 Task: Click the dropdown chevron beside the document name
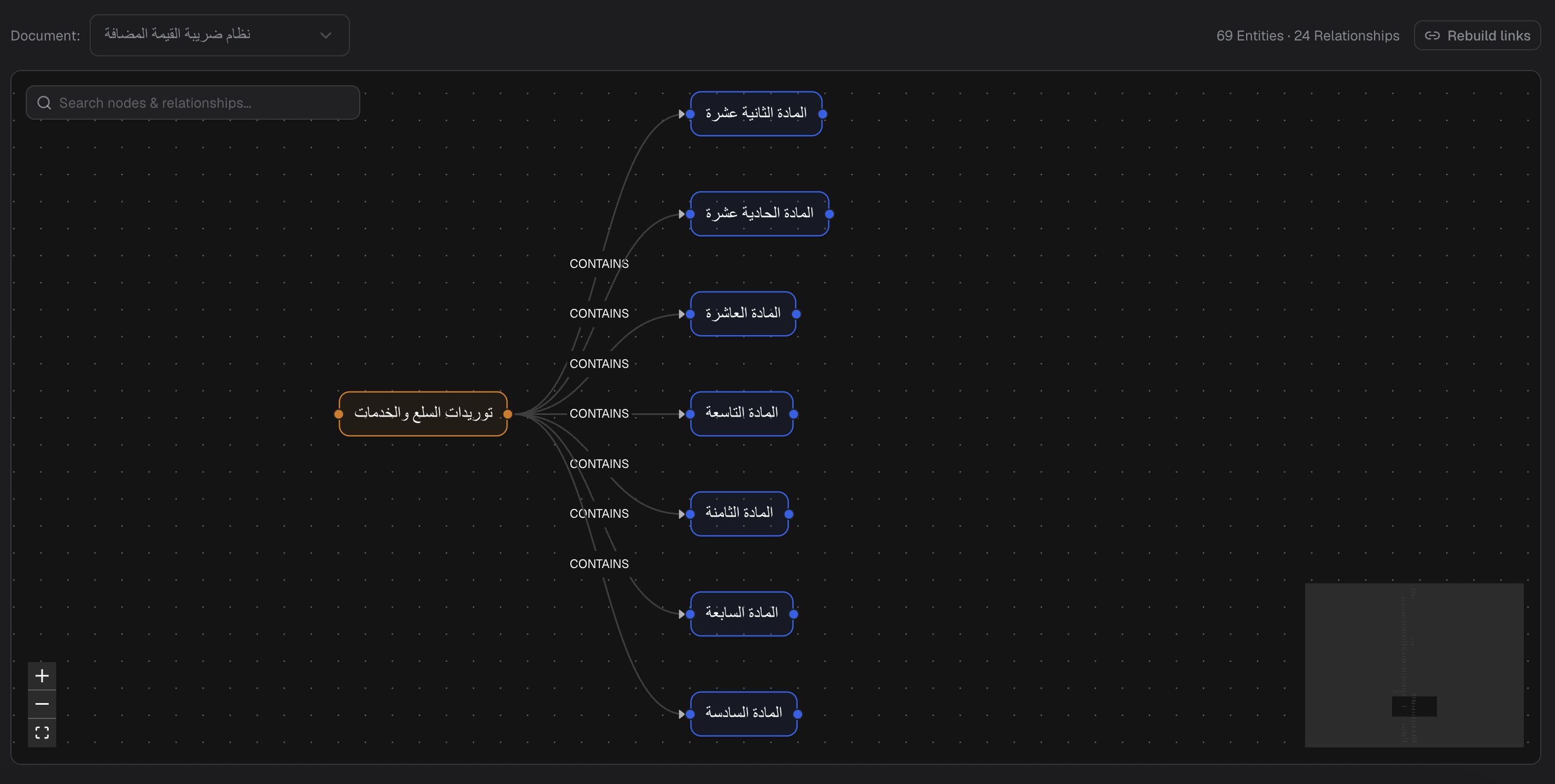coord(326,36)
